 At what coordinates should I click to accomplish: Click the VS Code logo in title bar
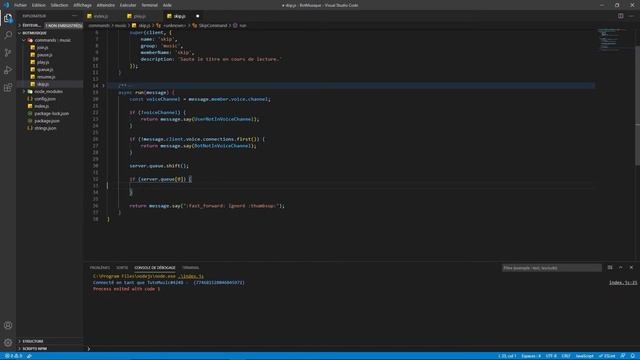6,5
